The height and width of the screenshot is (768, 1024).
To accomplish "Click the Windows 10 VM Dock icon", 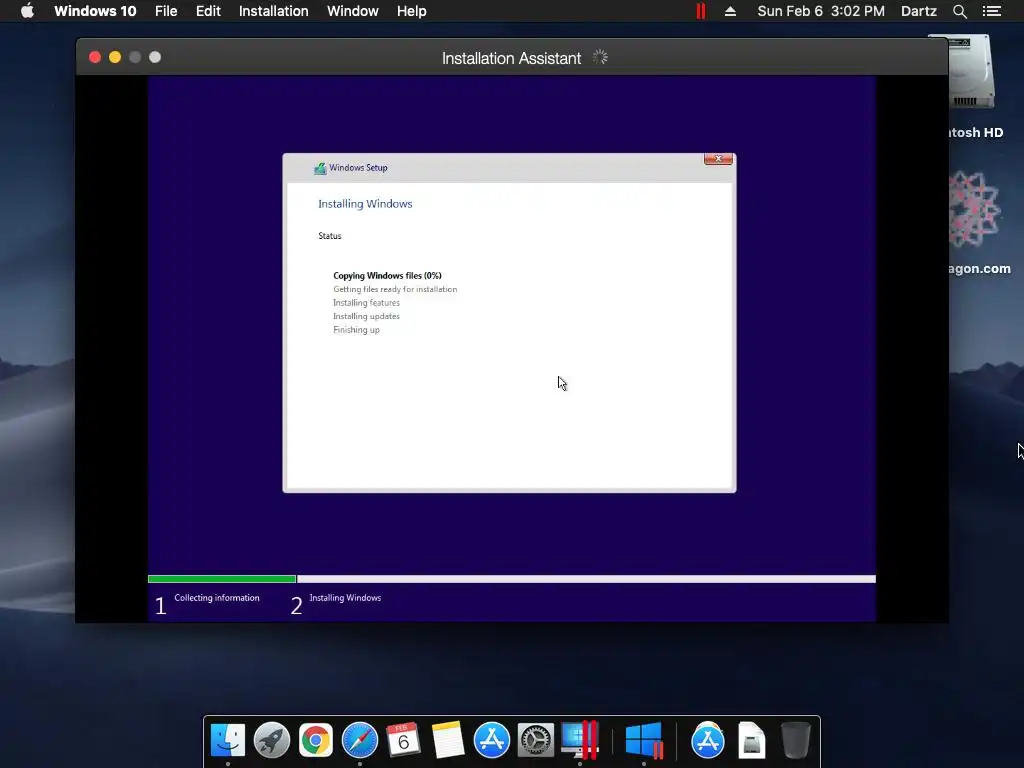I will point(644,740).
